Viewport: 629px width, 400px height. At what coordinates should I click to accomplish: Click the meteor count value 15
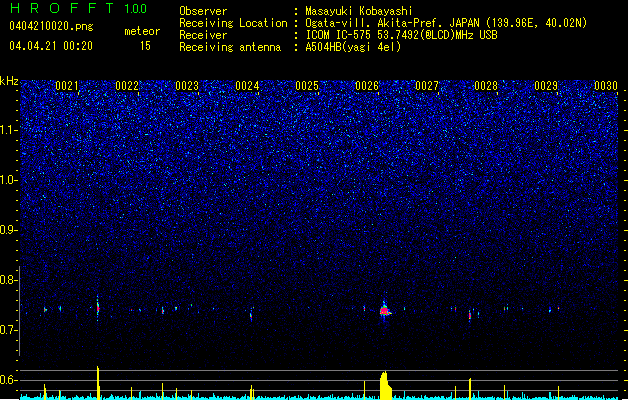coord(145,46)
